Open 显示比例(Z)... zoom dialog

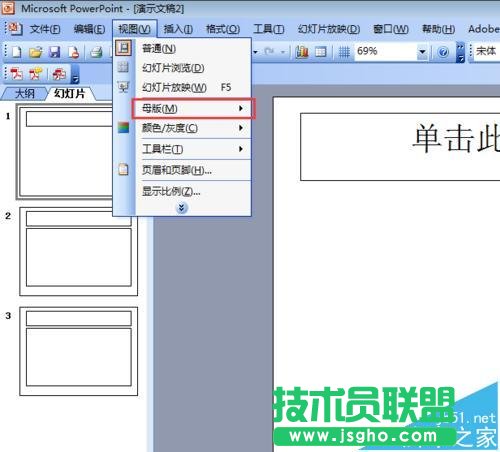point(193,191)
